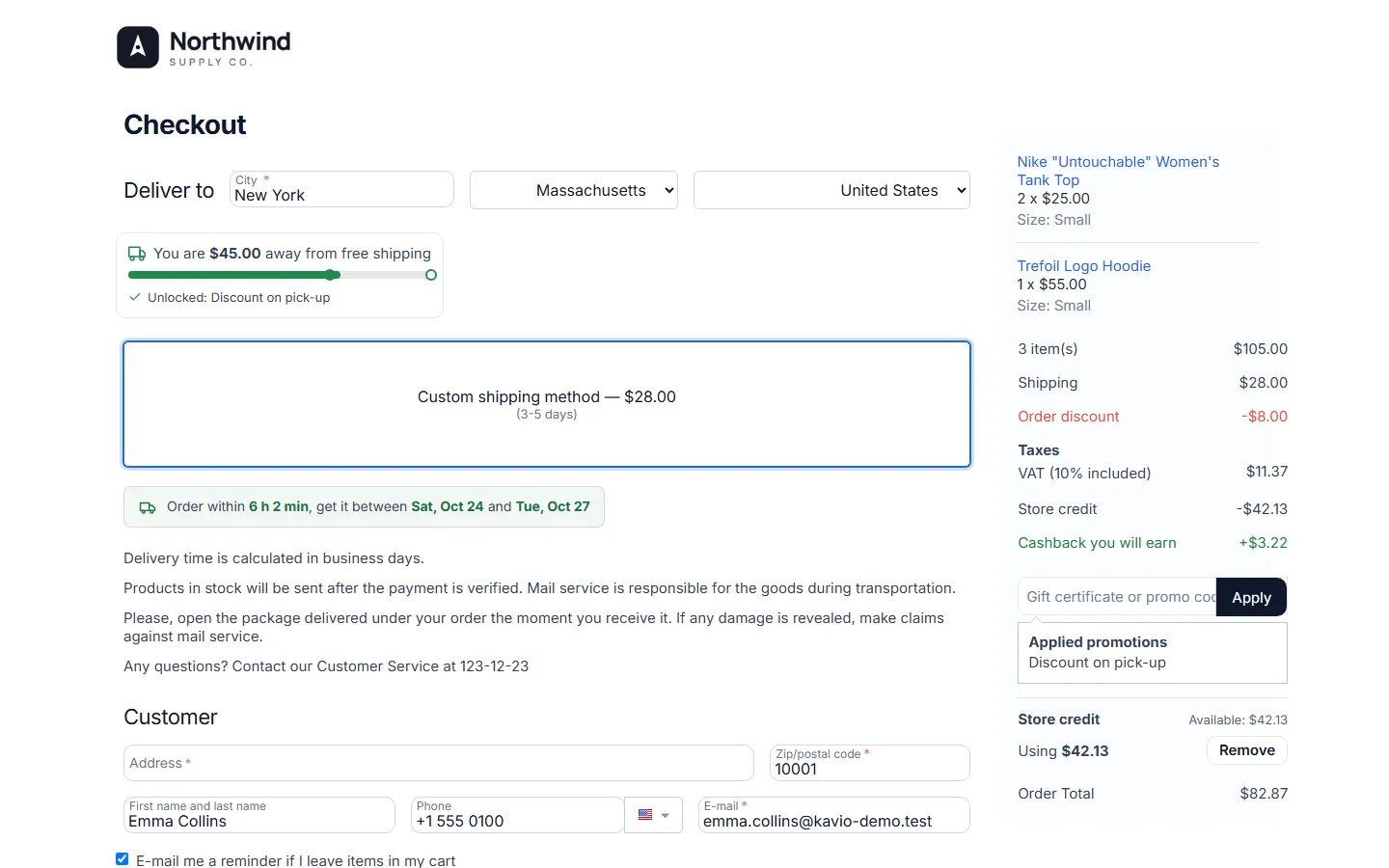This screenshot has height=868, width=1389.
Task: Click the Northwind Supply Co. wordmark
Action: coord(230,47)
